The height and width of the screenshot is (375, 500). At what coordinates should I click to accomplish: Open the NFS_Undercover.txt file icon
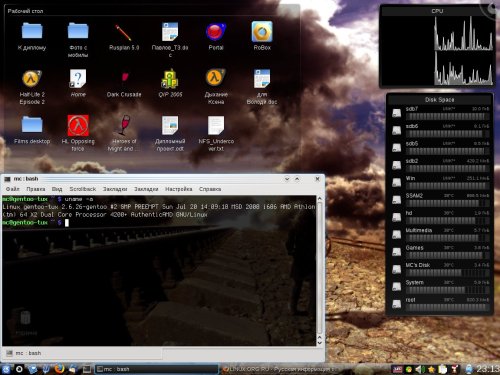[x=216, y=125]
